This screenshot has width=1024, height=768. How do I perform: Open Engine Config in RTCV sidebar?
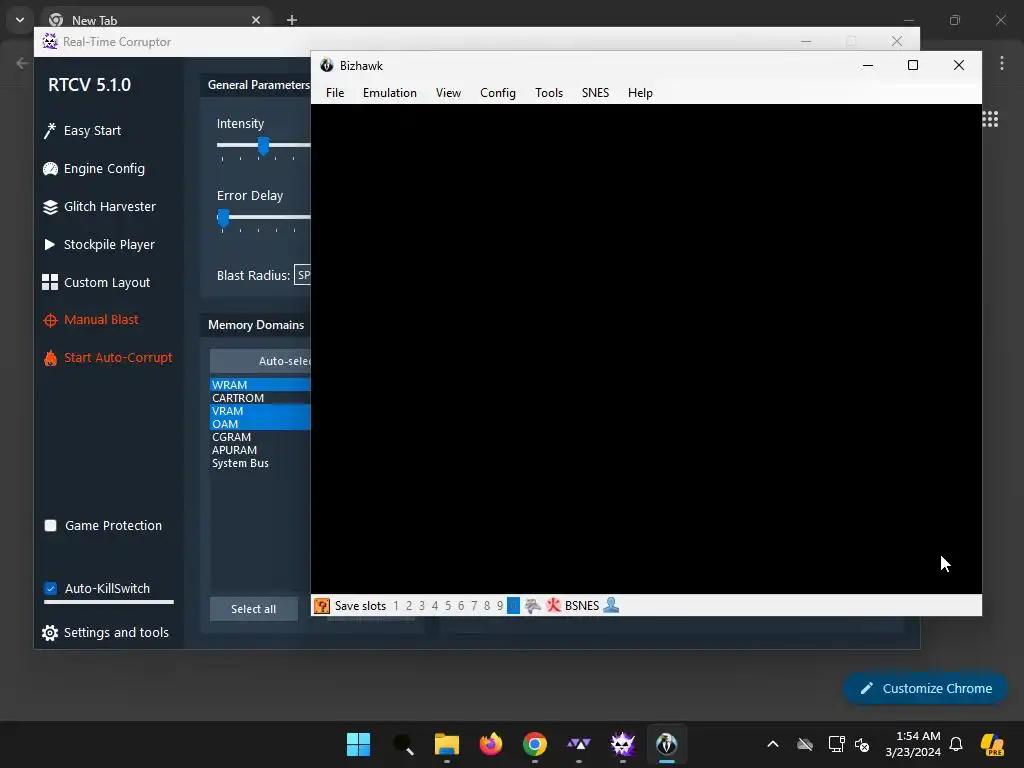point(94,168)
